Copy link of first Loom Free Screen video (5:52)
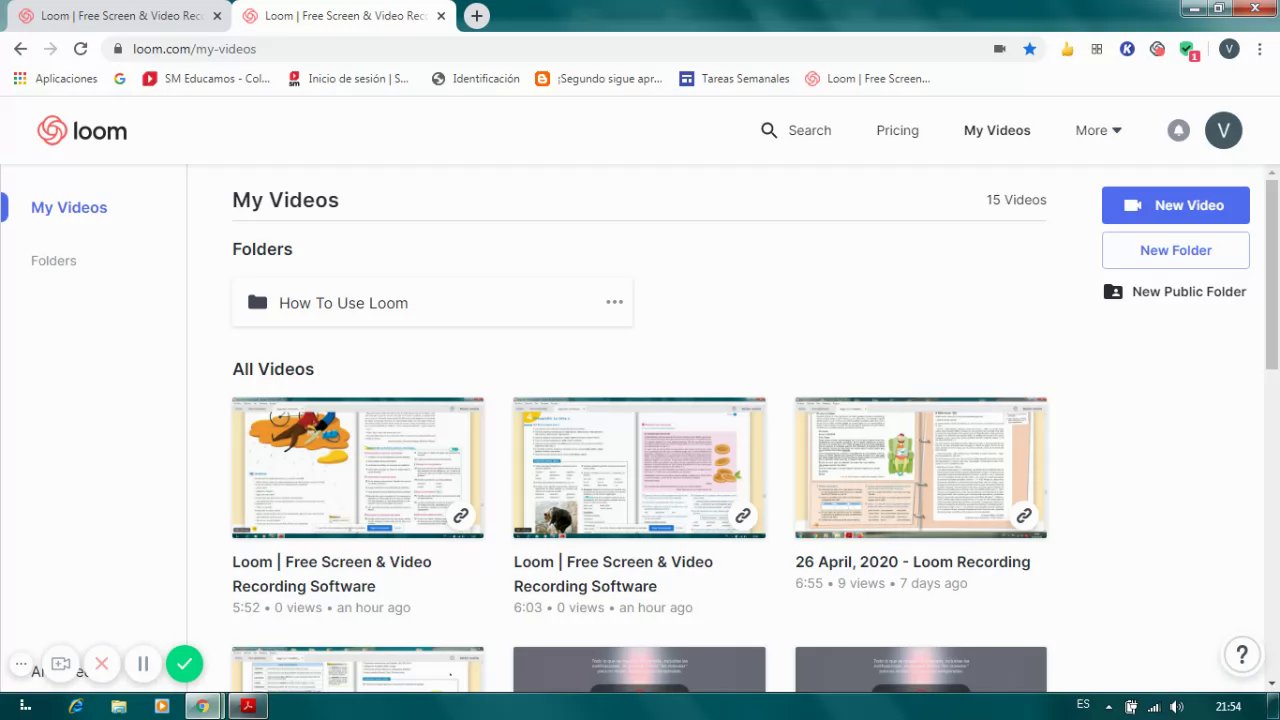This screenshot has height=720, width=1280. coord(461,516)
